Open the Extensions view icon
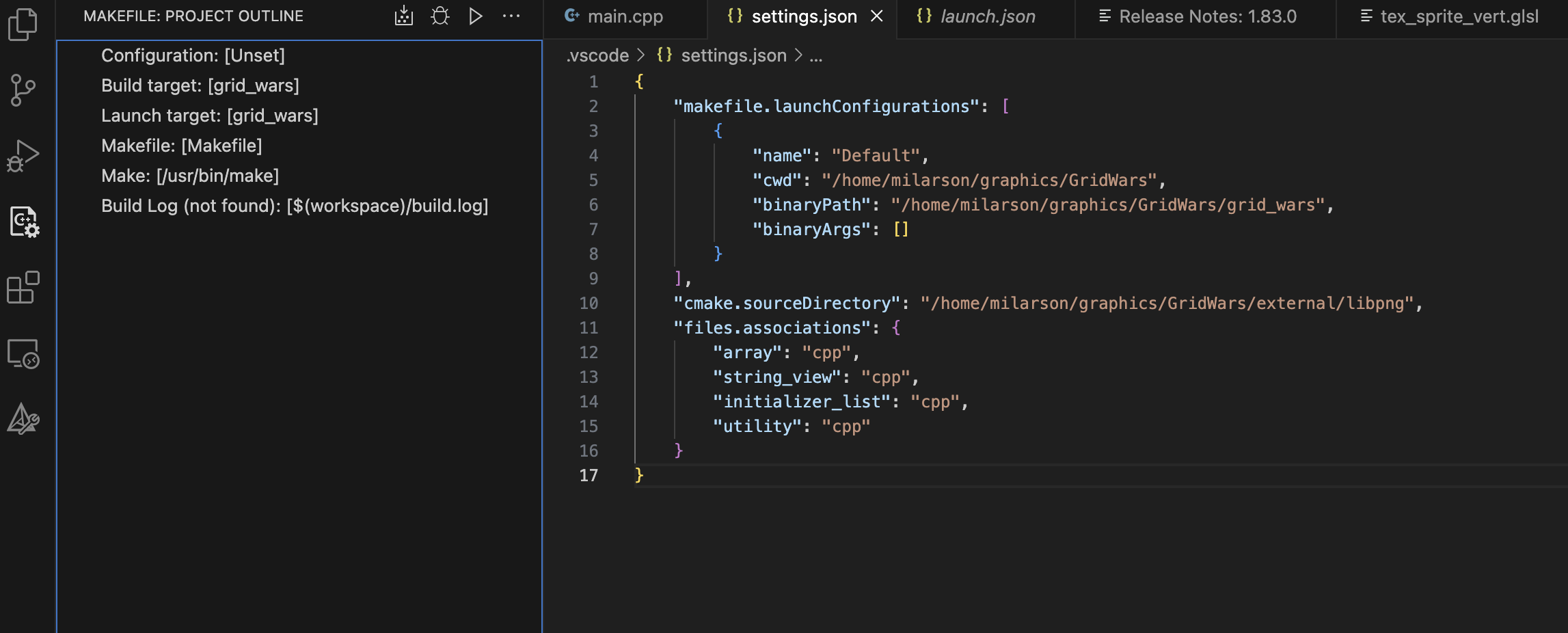 (23, 287)
